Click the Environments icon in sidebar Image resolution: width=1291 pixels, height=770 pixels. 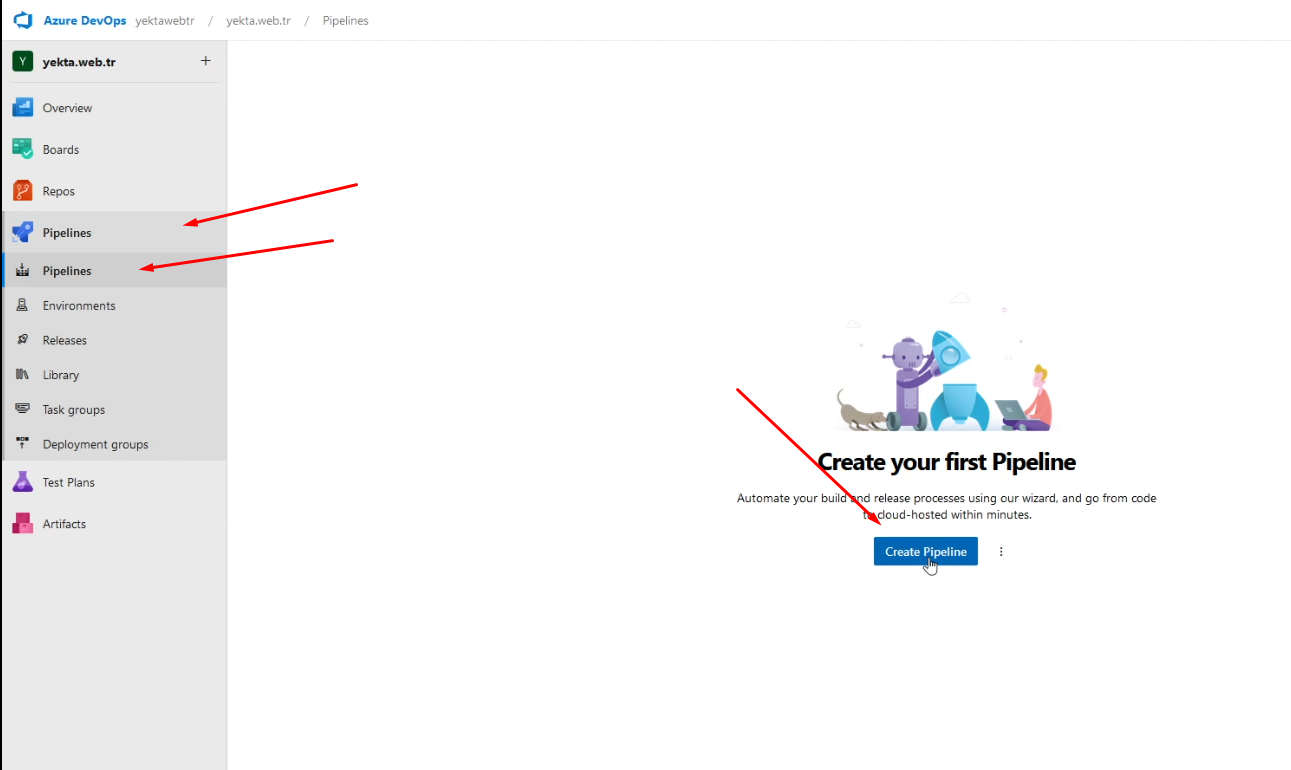[x=22, y=306]
